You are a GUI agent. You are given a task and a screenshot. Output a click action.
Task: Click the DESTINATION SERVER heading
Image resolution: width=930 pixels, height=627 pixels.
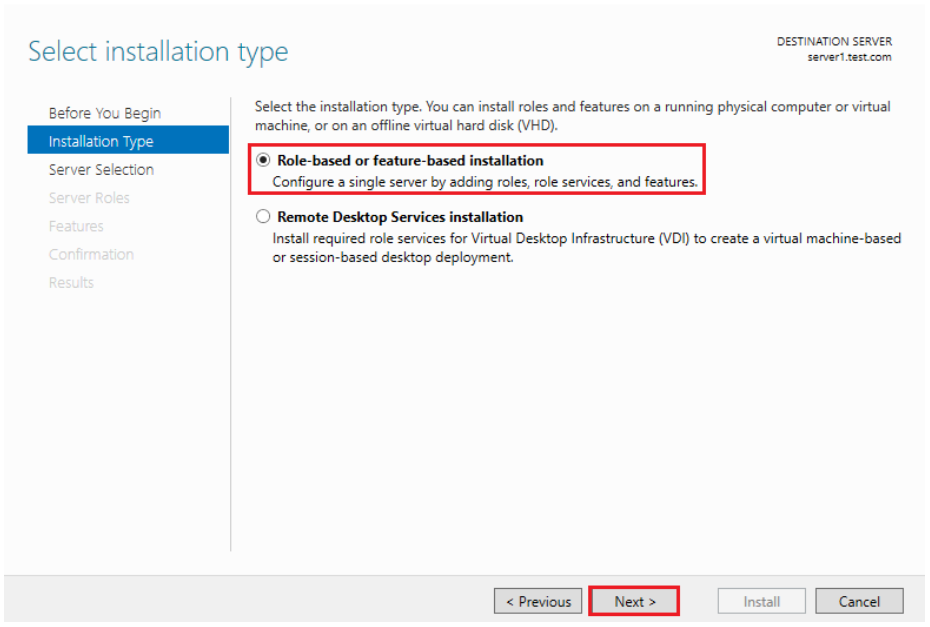click(834, 42)
